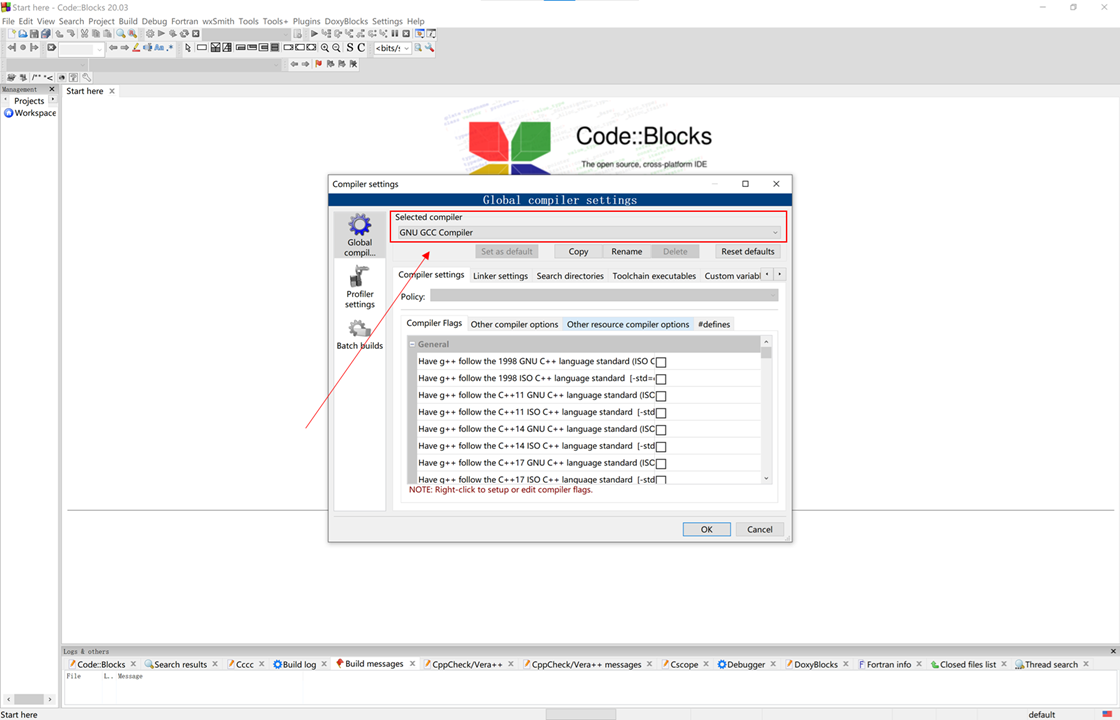Click the Zoom out icon in toolbar

click(x=336, y=48)
